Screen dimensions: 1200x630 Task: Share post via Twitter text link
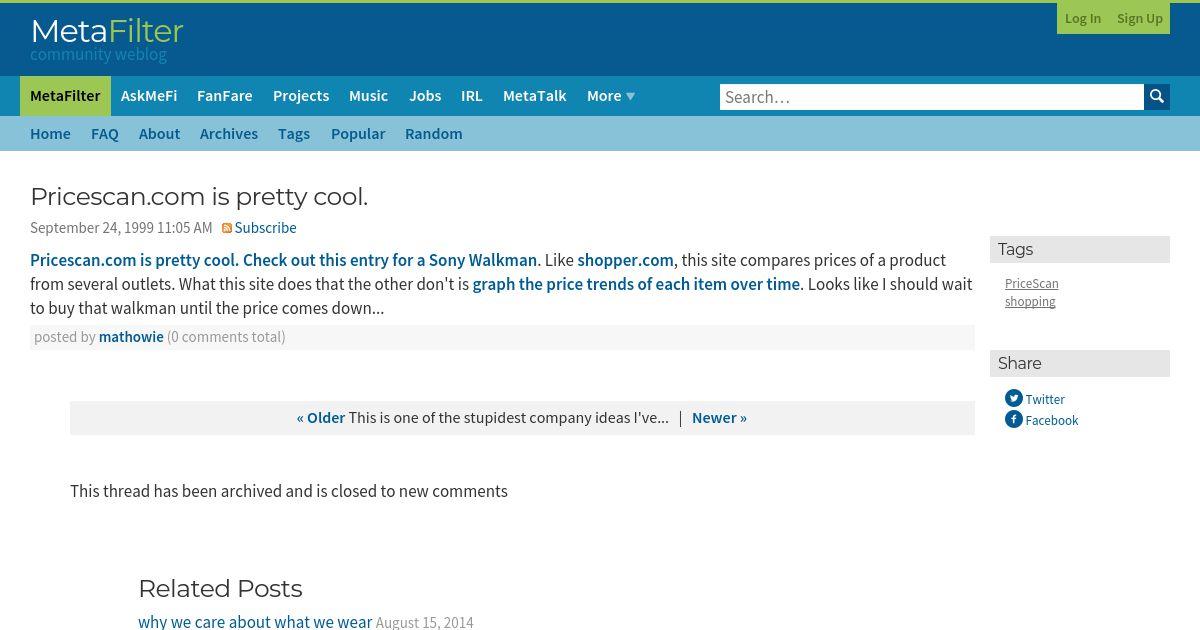(1045, 400)
